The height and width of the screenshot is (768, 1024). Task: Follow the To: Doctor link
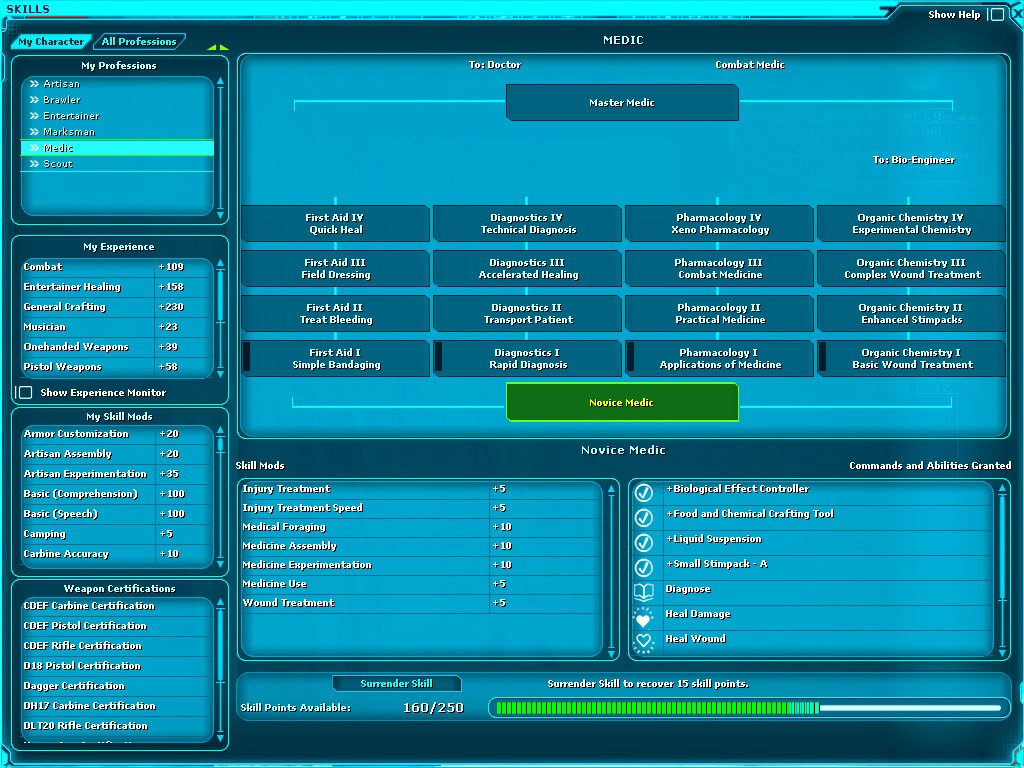[x=495, y=65]
